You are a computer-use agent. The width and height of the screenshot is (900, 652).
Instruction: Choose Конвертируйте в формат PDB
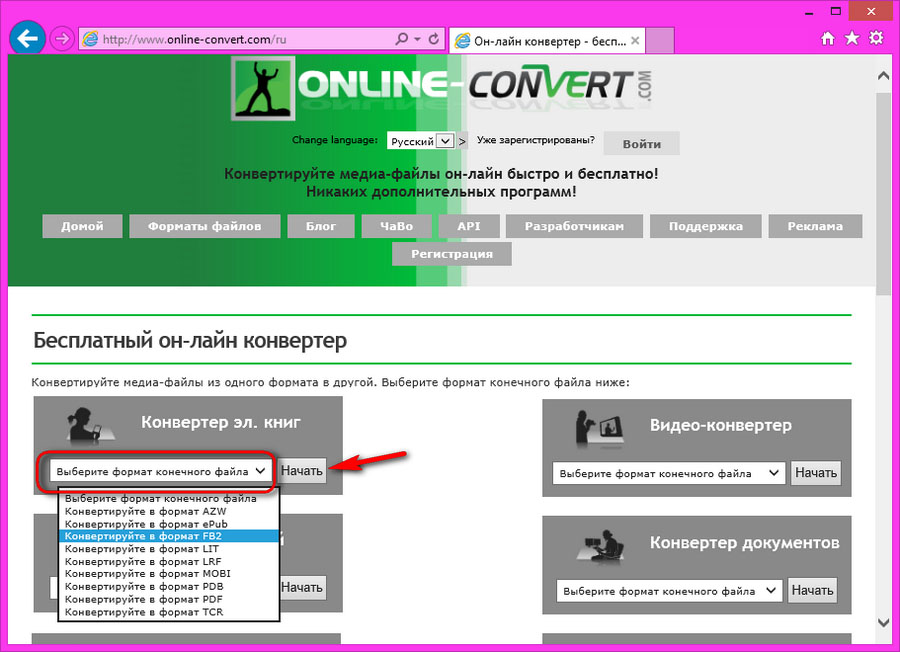pos(169,587)
